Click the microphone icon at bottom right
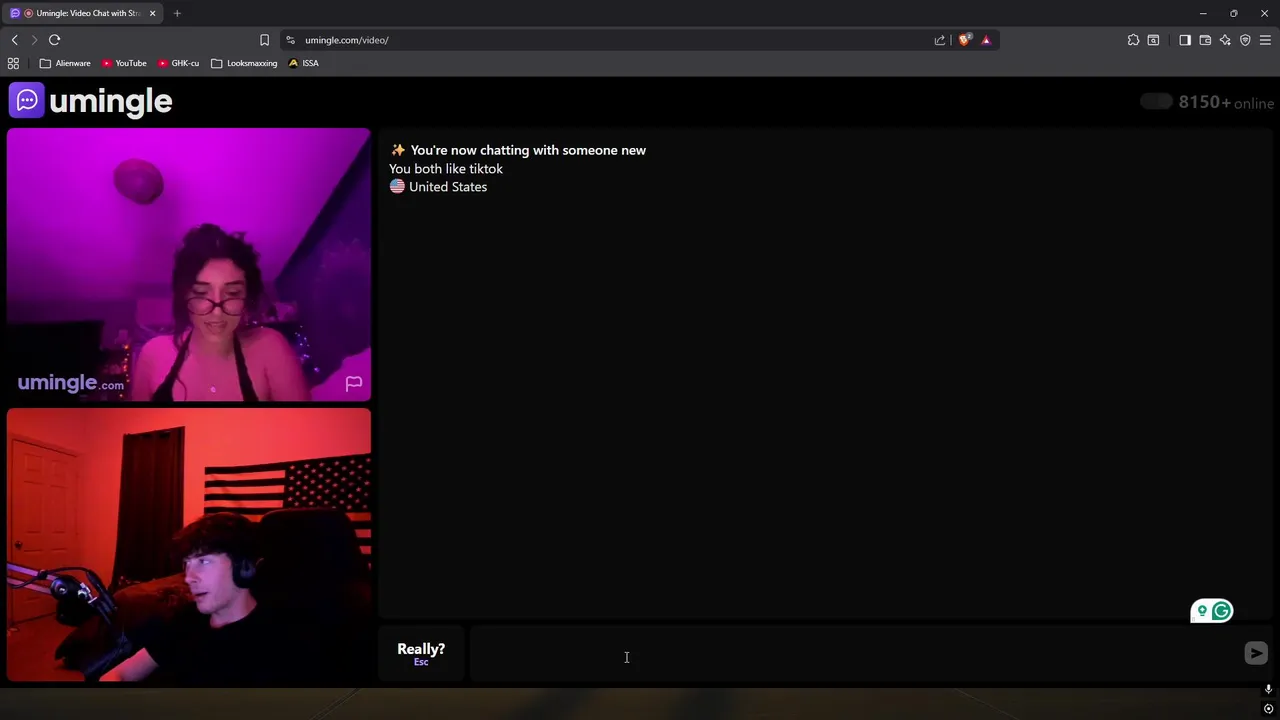 click(1268, 689)
